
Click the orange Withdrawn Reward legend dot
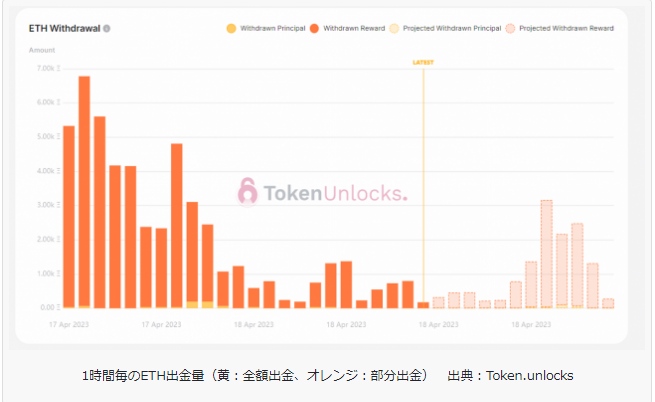click(x=313, y=28)
